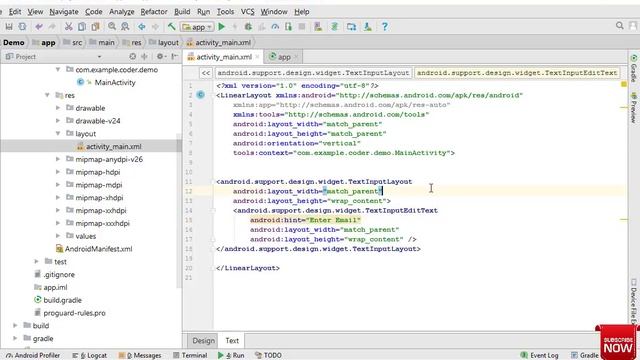Click the scroll-from-source target icon in Project panel
Screen dimensions: 640x360
pyautogui.click(x=132, y=57)
